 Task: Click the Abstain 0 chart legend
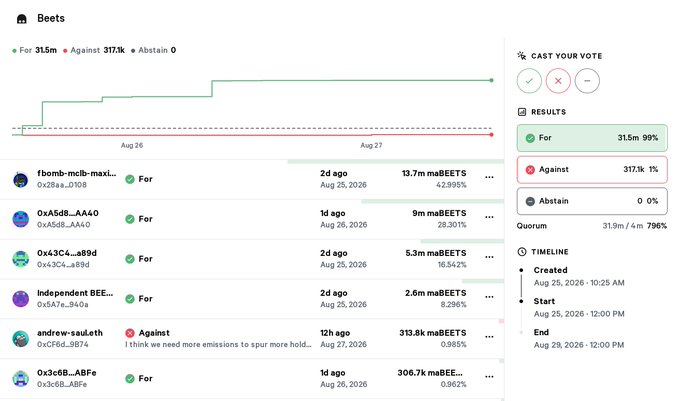pos(154,50)
